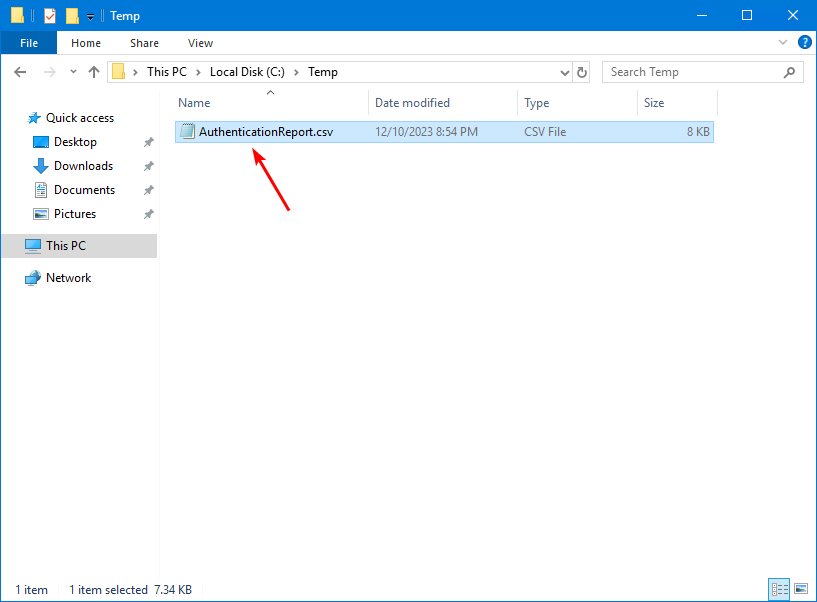817x602 pixels.
Task: Click inside the Search Temp box
Action: (x=695, y=72)
